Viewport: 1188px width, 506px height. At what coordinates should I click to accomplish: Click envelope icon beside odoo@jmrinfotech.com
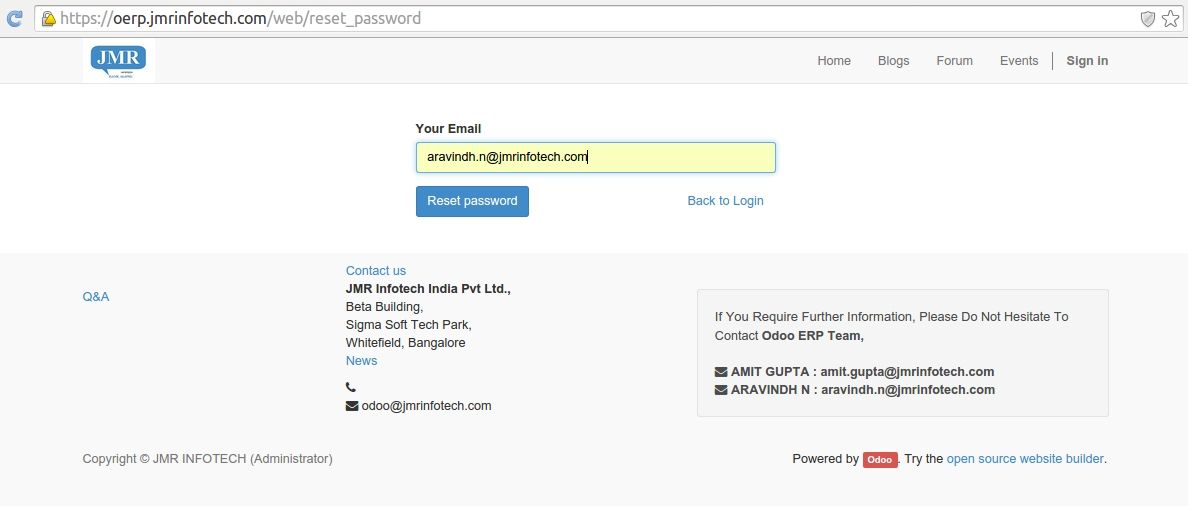coord(352,406)
